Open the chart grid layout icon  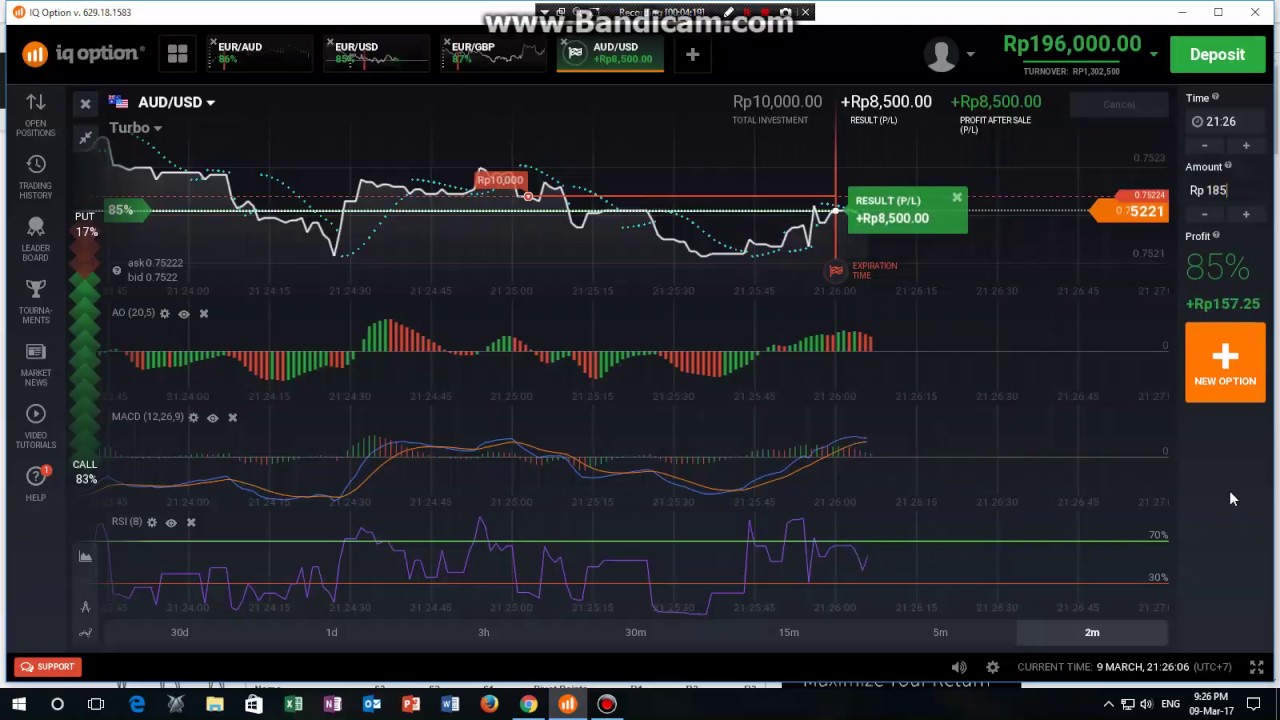pos(178,54)
